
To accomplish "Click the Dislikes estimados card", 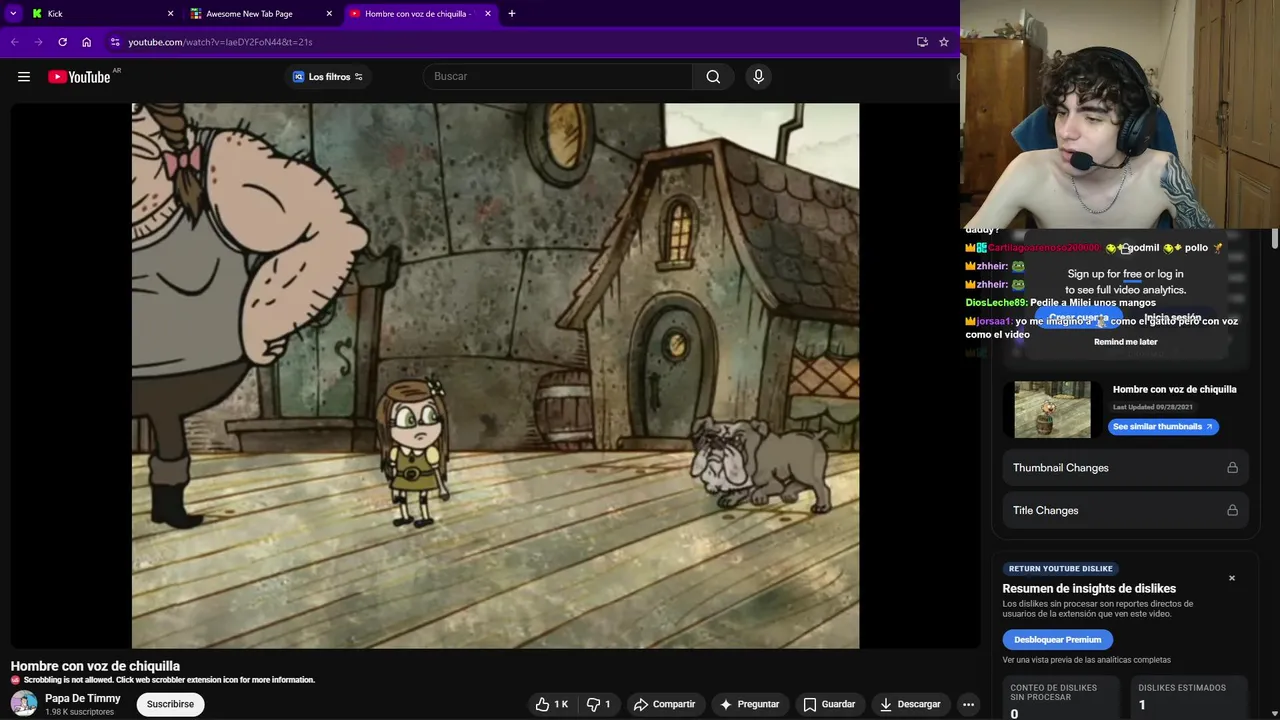I will [1190, 699].
